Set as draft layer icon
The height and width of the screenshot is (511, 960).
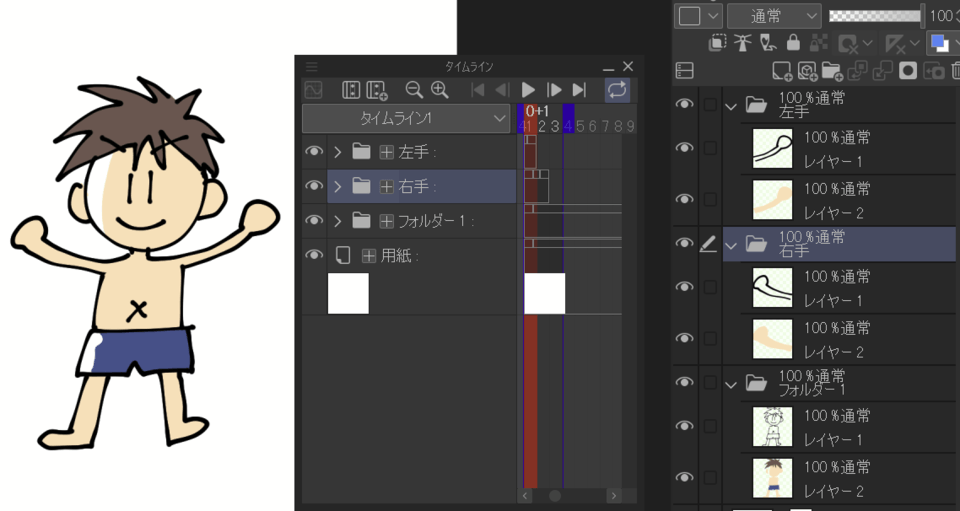[768, 42]
